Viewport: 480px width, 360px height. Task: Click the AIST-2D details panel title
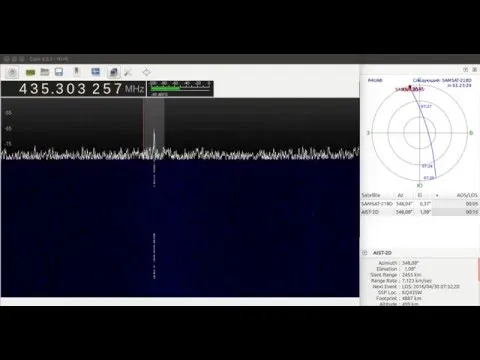pyautogui.click(x=382, y=253)
